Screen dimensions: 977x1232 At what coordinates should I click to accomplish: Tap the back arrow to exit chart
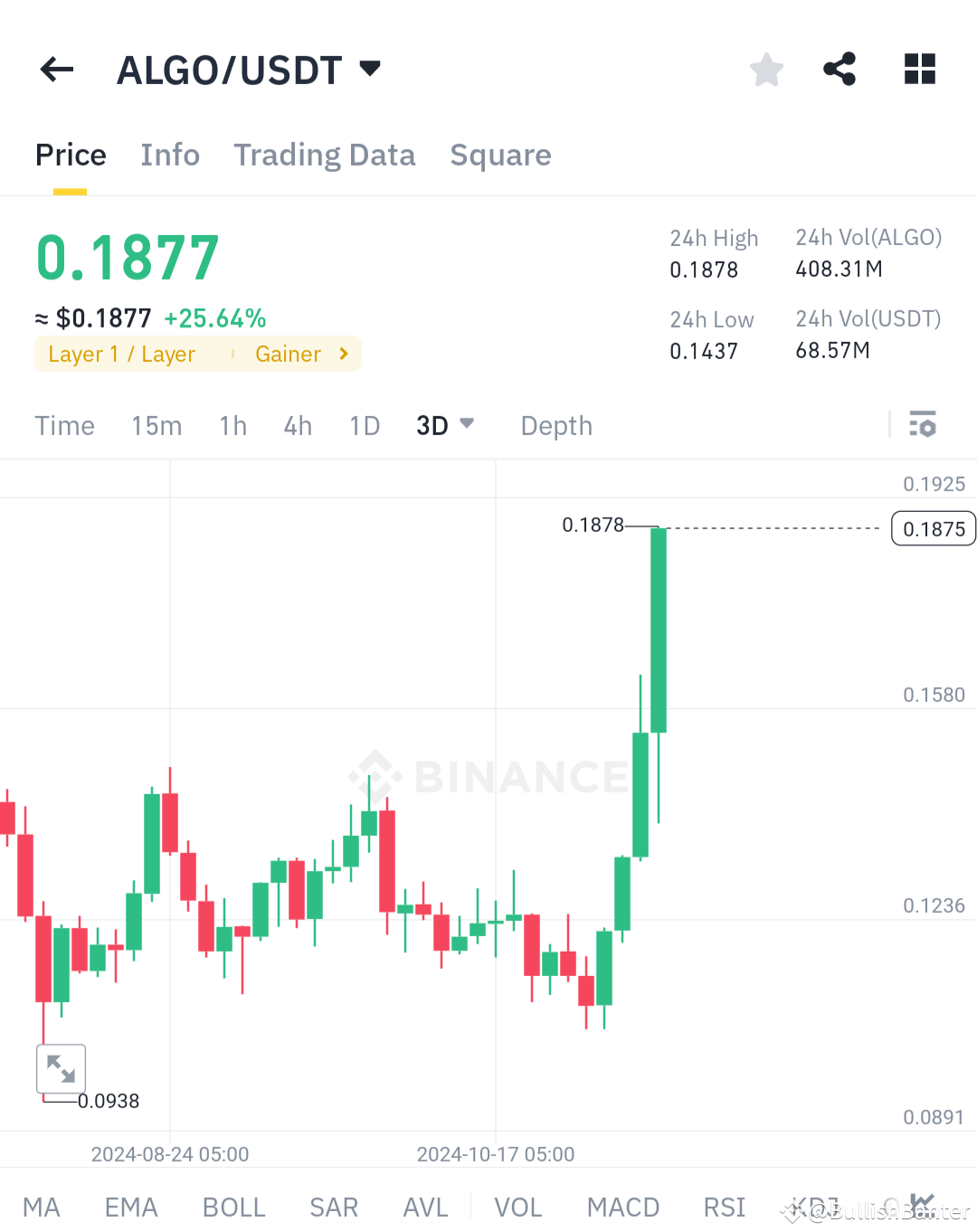point(56,69)
